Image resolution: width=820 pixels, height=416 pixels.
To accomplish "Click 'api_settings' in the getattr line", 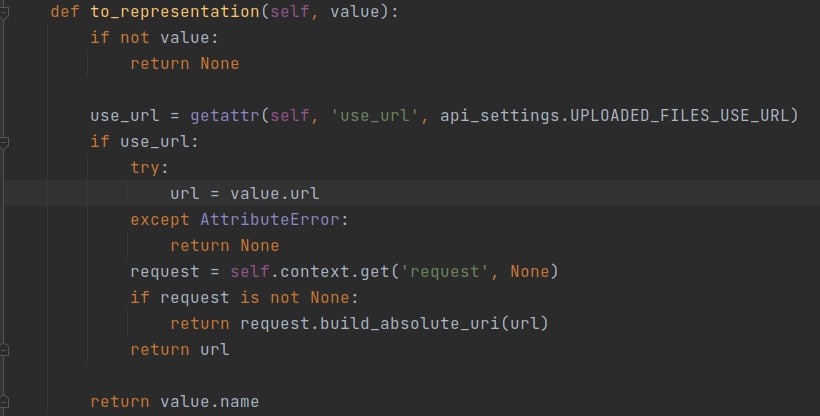I will 500,116.
